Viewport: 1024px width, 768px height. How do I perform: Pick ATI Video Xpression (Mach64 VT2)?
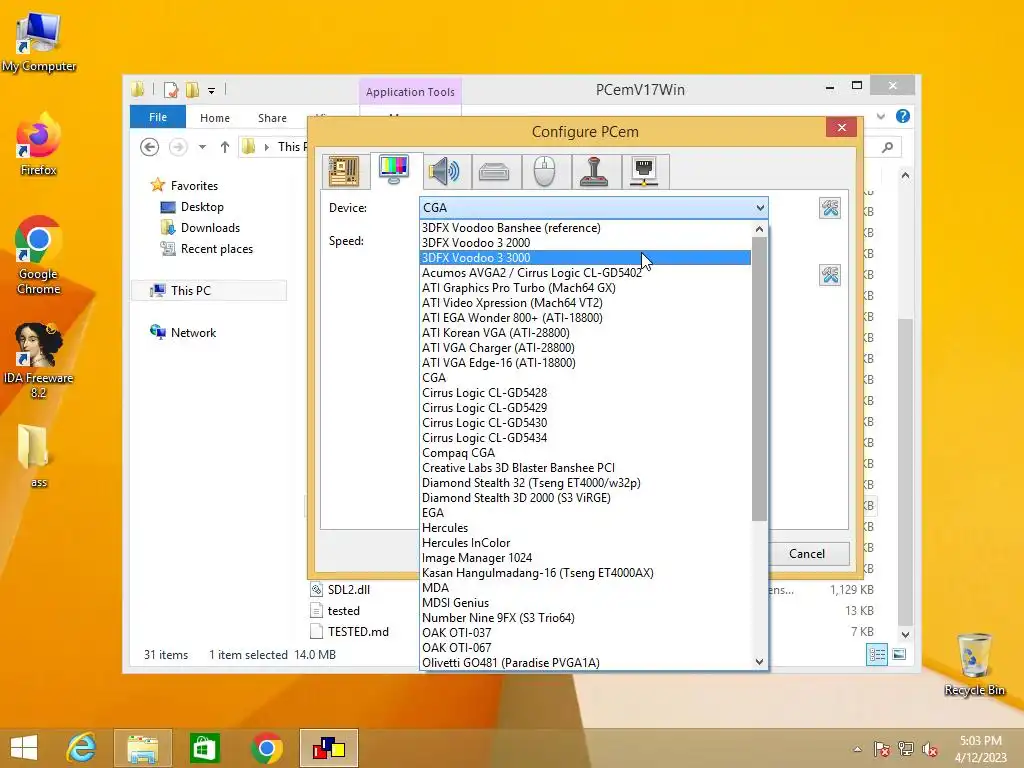[585, 303]
